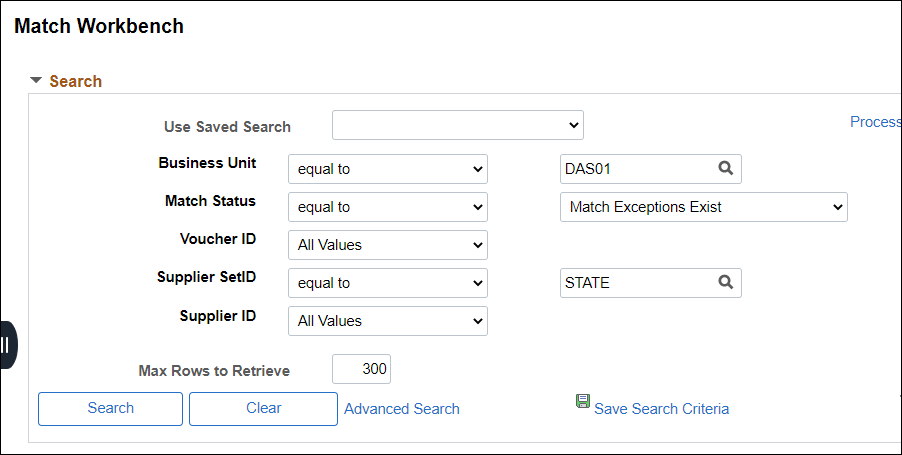Open the side panel handle on left edge
Image resolution: width=902 pixels, height=455 pixels.
pyautogui.click(x=7, y=345)
